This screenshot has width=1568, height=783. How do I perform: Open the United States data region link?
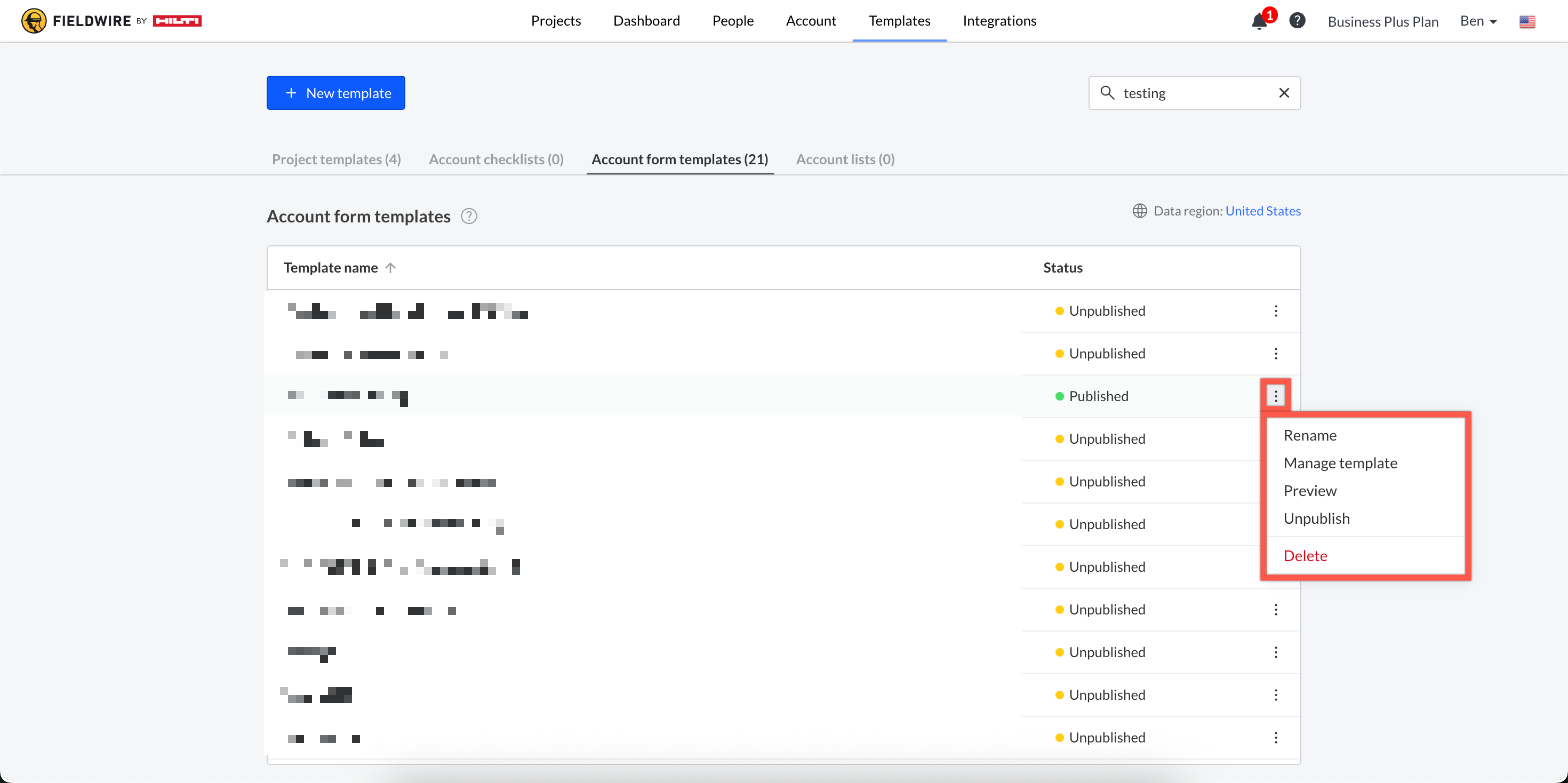[1262, 211]
